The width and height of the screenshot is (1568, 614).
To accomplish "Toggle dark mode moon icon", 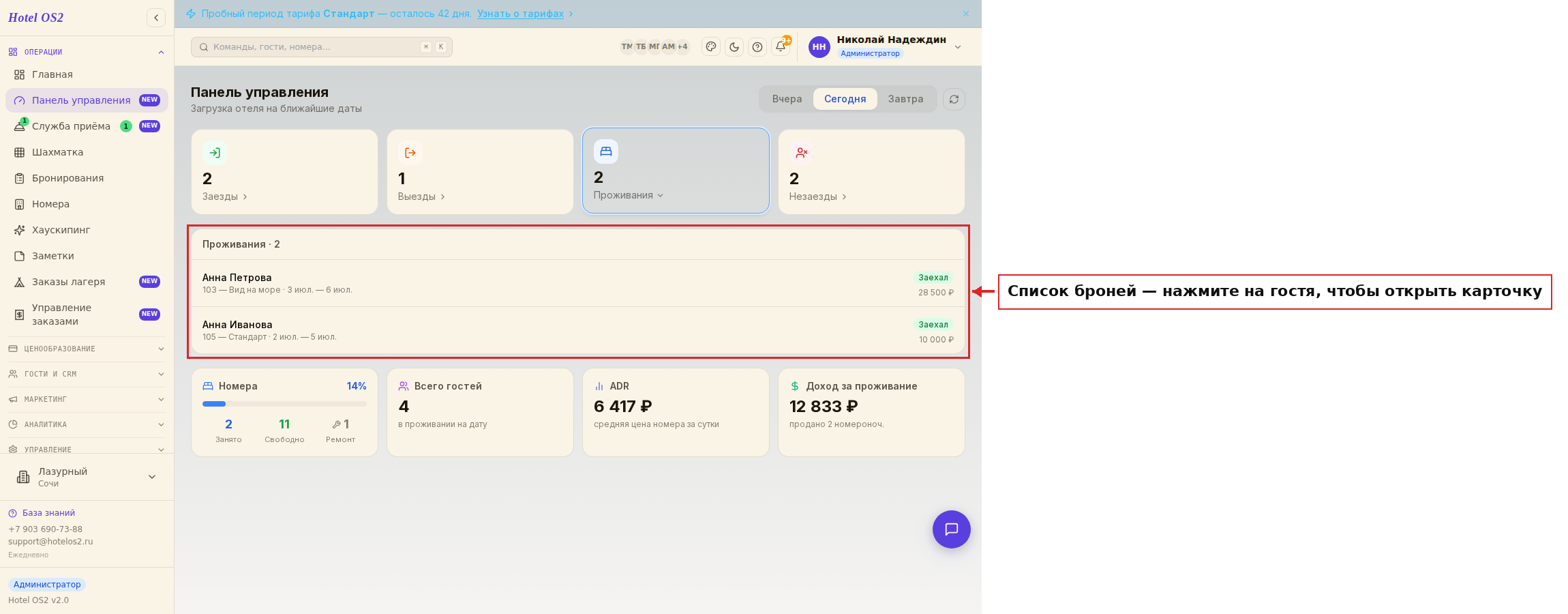I will pos(734,47).
